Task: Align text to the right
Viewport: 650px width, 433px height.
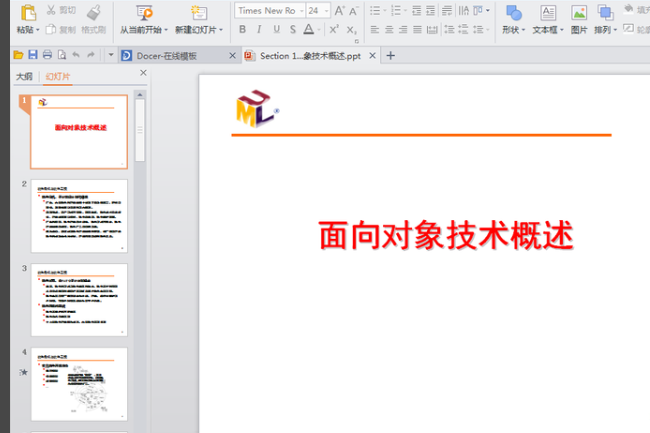Action: [x=403, y=29]
